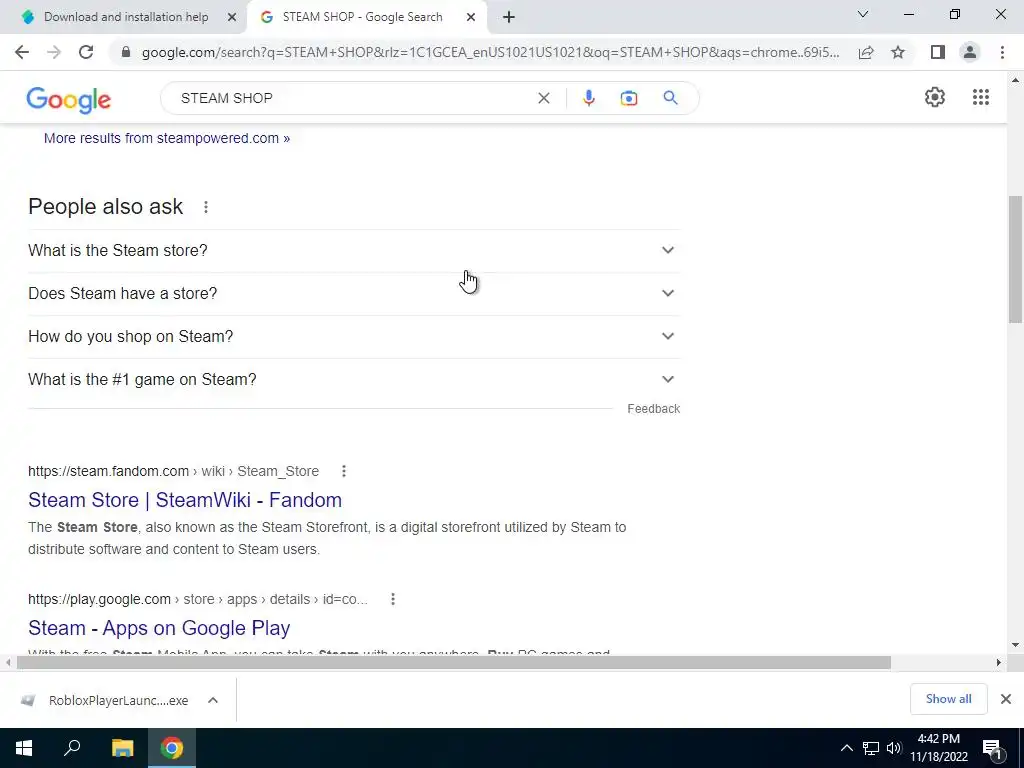Close the STEAM SHOP Google Search tab
1024x768 pixels.
click(471, 17)
